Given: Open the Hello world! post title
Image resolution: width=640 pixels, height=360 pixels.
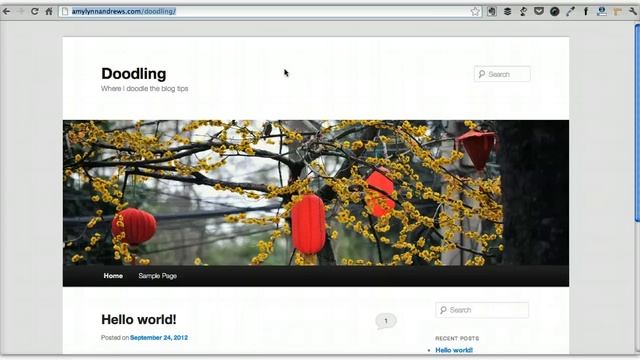Looking at the screenshot, I should click(x=139, y=320).
